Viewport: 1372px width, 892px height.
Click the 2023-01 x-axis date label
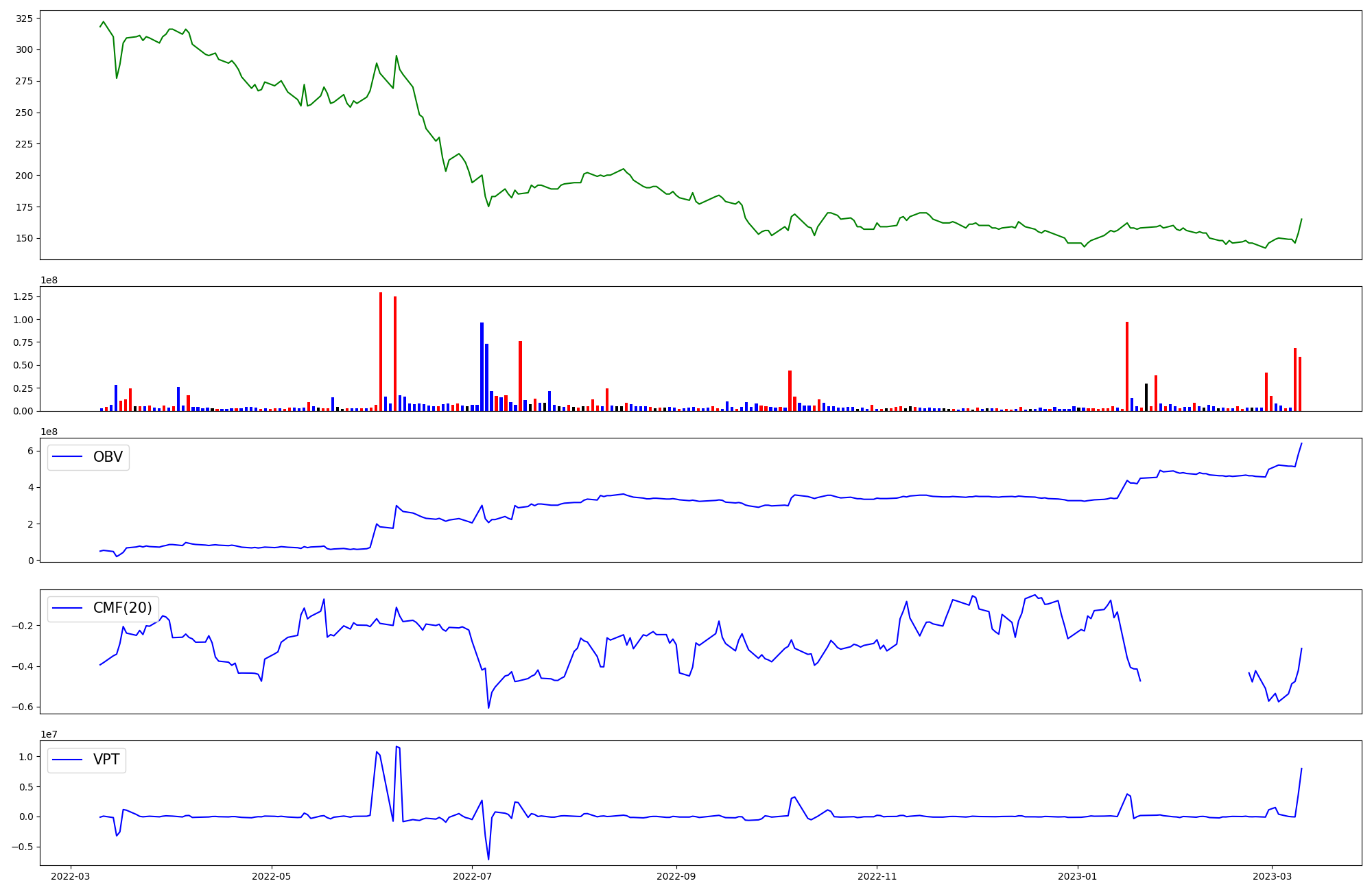pyautogui.click(x=1078, y=876)
